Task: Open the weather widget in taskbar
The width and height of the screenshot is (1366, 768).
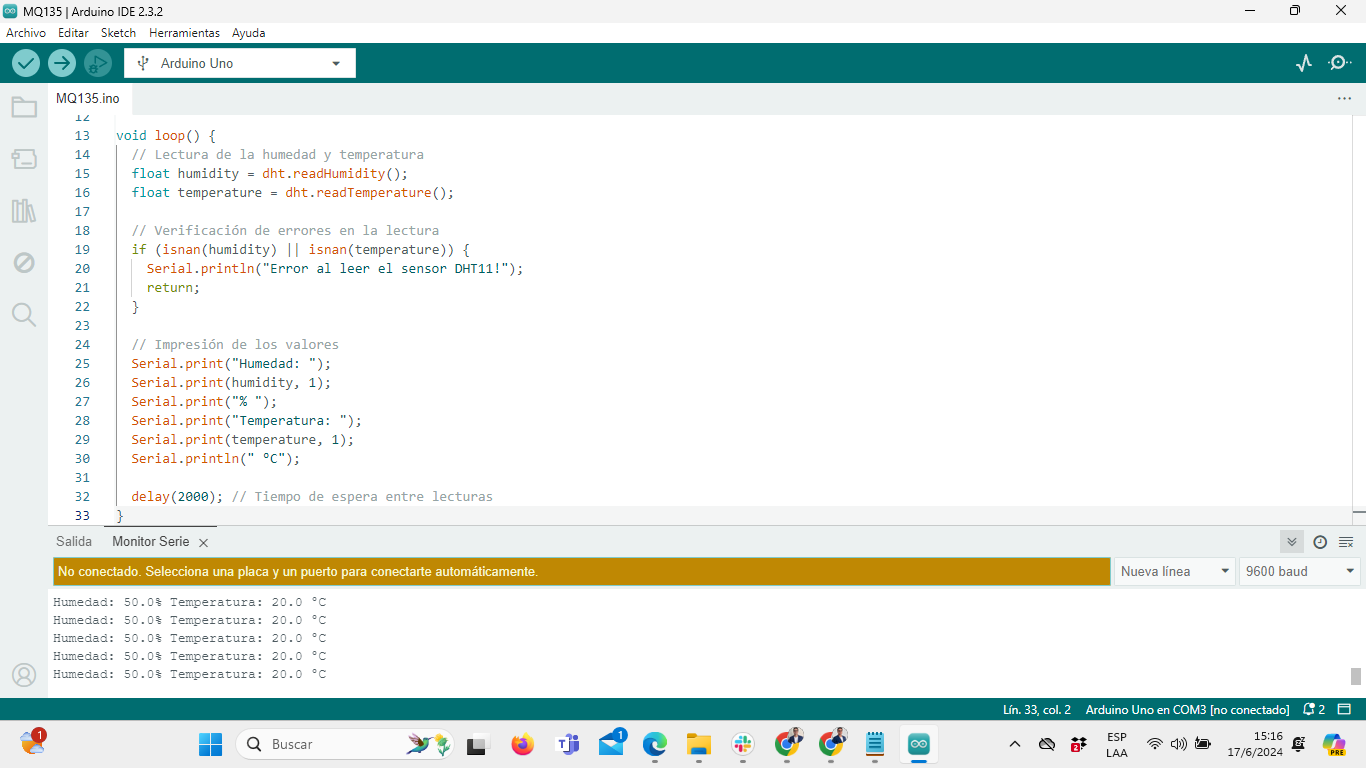Action: pyautogui.click(x=32, y=742)
